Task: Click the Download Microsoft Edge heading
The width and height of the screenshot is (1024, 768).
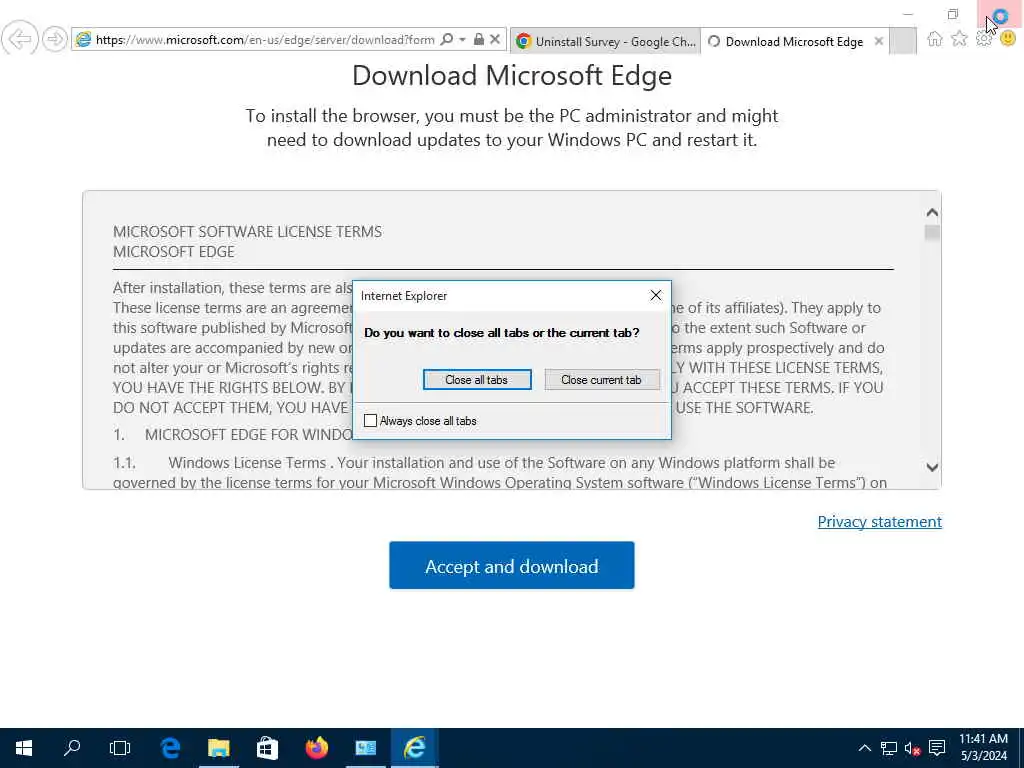Action: click(512, 75)
